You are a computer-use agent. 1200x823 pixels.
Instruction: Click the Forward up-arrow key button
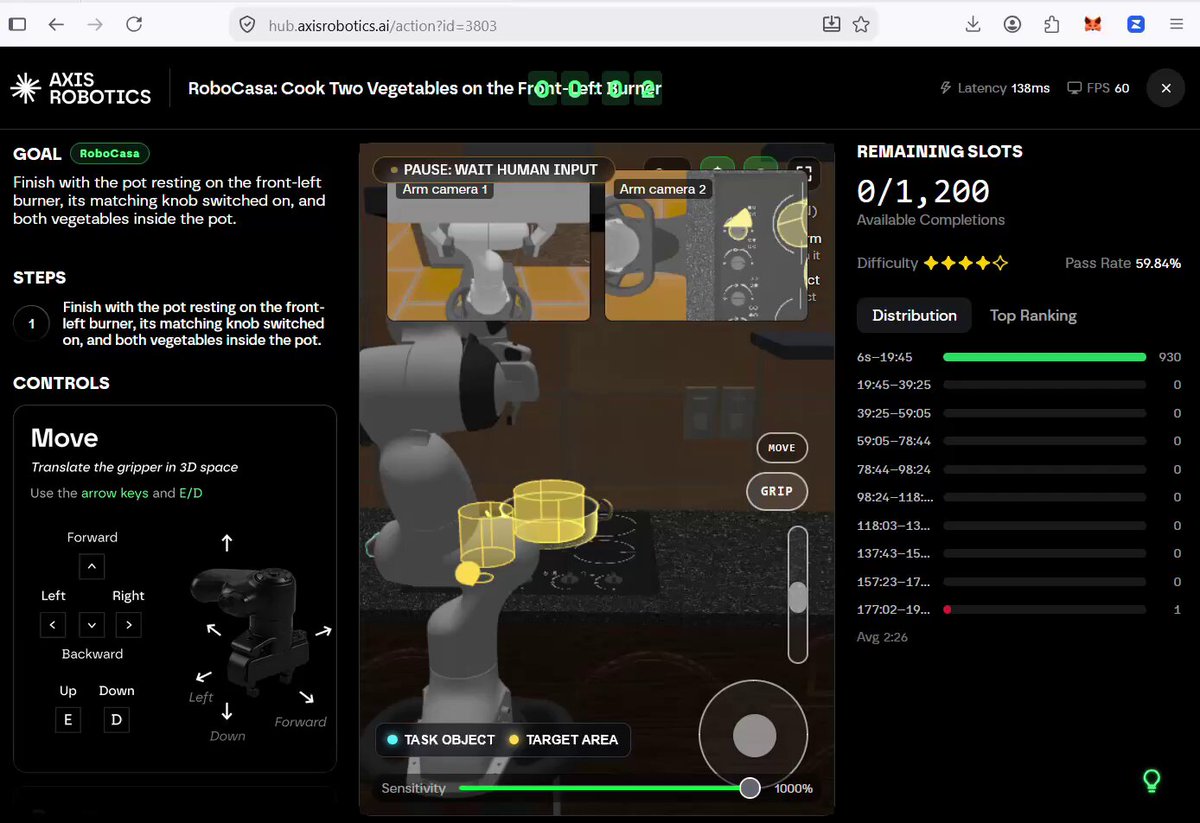[x=91, y=566]
